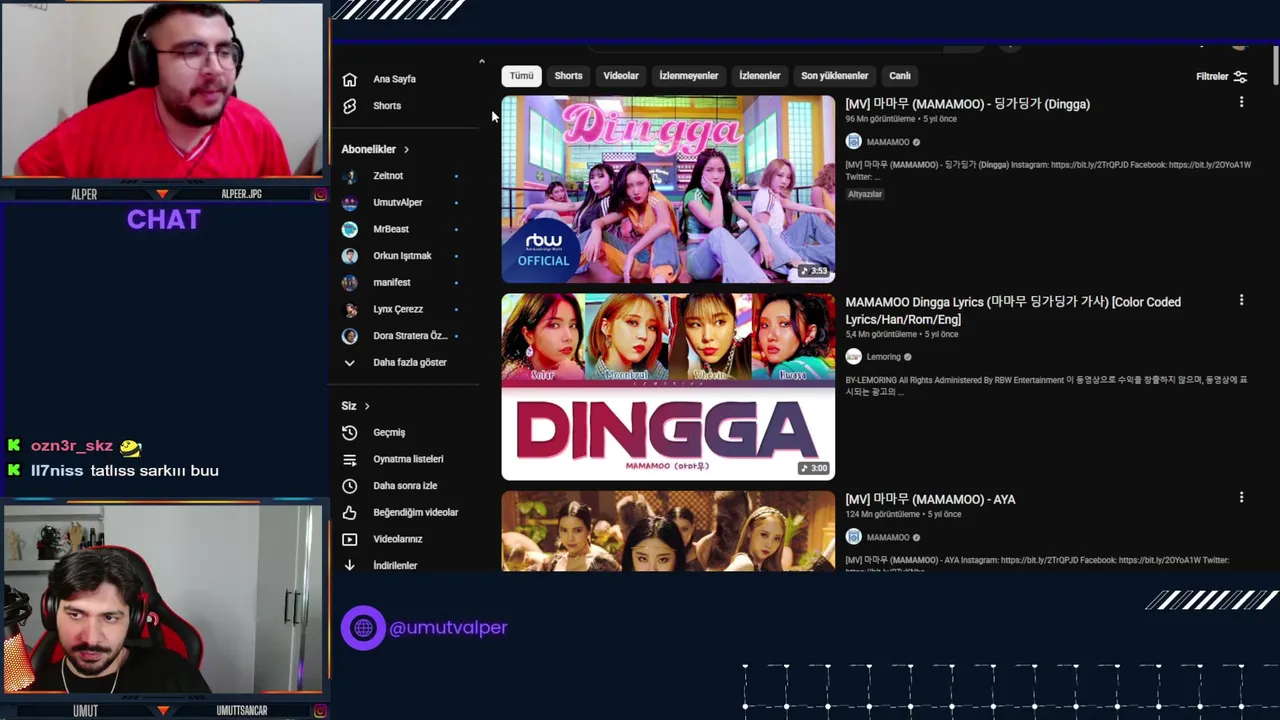Screen dimensions: 1280x720
Task: Select the Shorts filter chip
Action: tap(568, 76)
